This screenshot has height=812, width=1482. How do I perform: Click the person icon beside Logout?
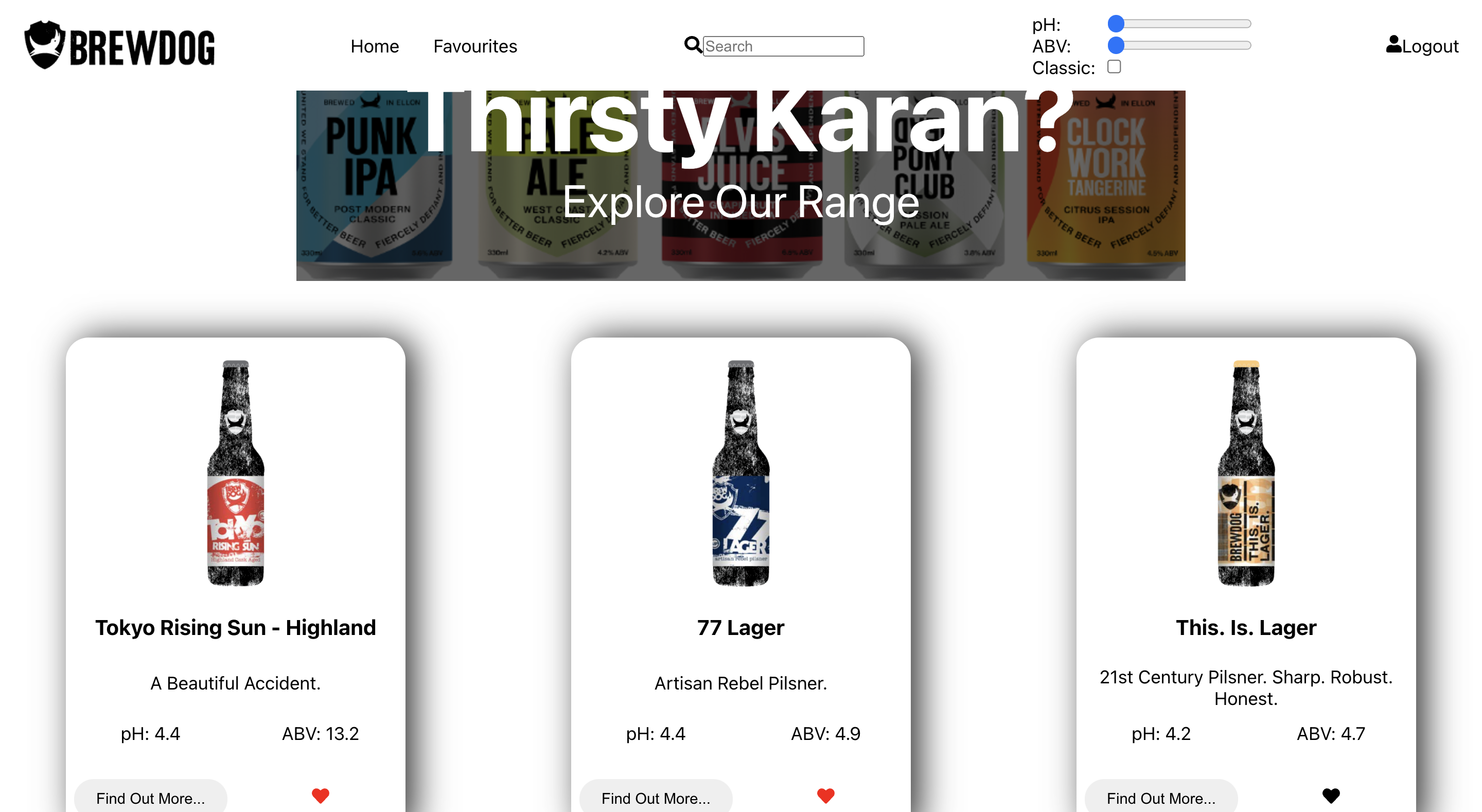(x=1393, y=45)
